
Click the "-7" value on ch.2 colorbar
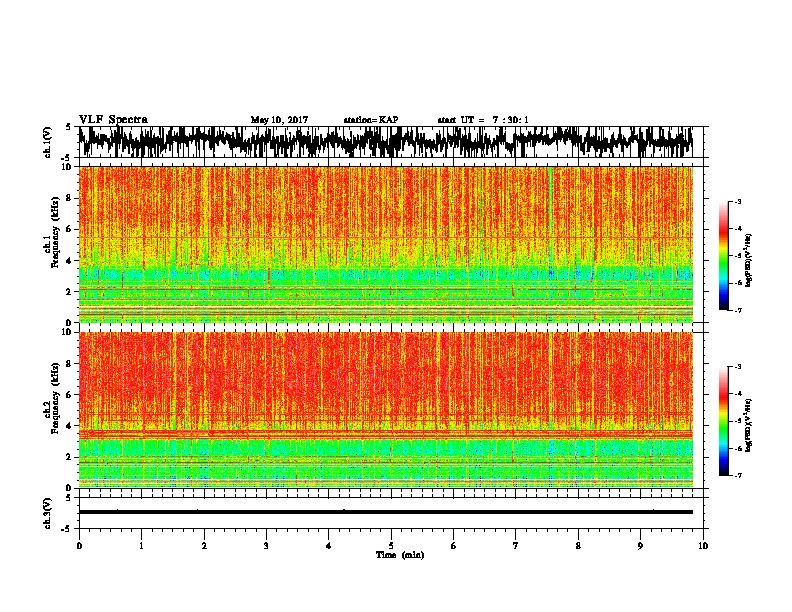[738, 475]
